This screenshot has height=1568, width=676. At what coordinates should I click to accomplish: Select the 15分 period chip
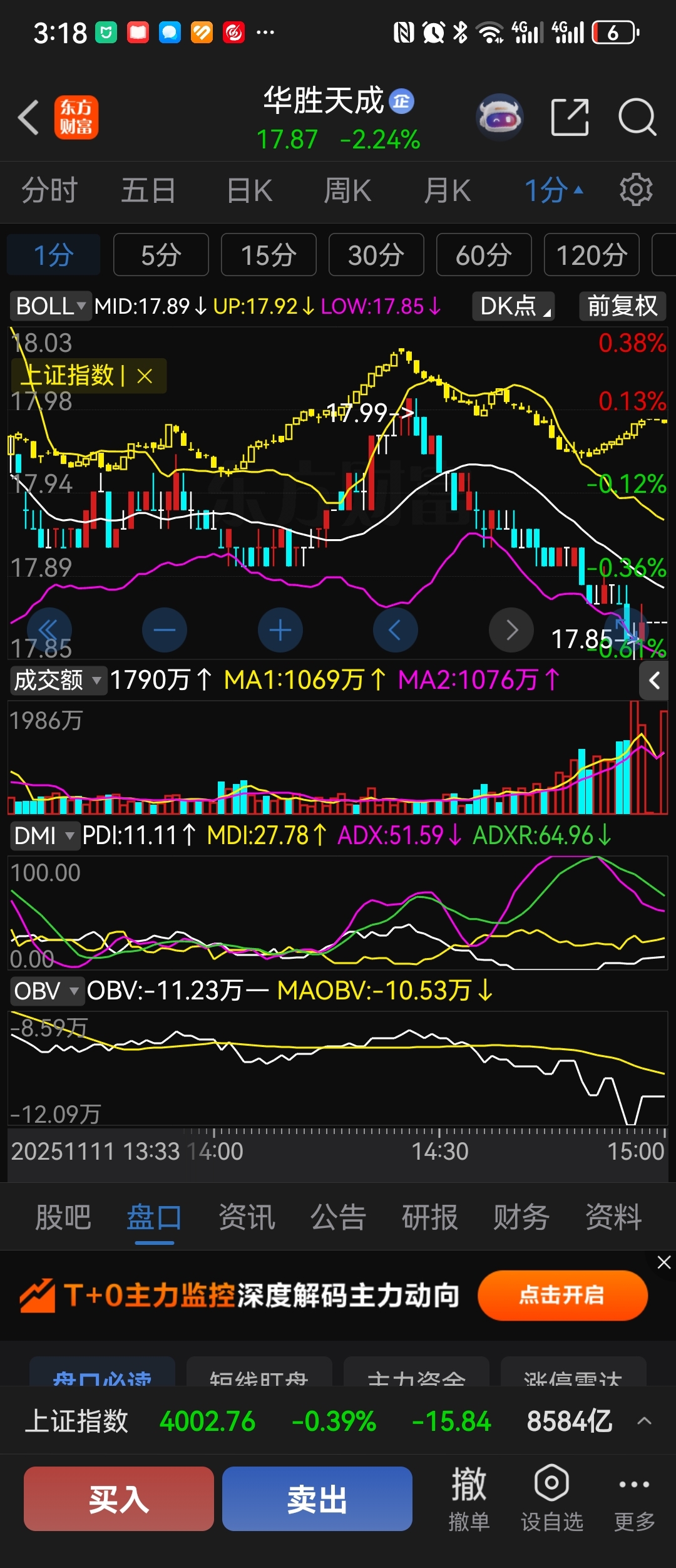click(269, 255)
